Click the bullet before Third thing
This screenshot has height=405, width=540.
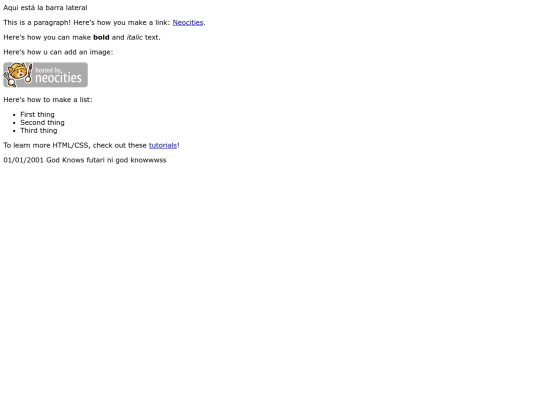click(14, 131)
